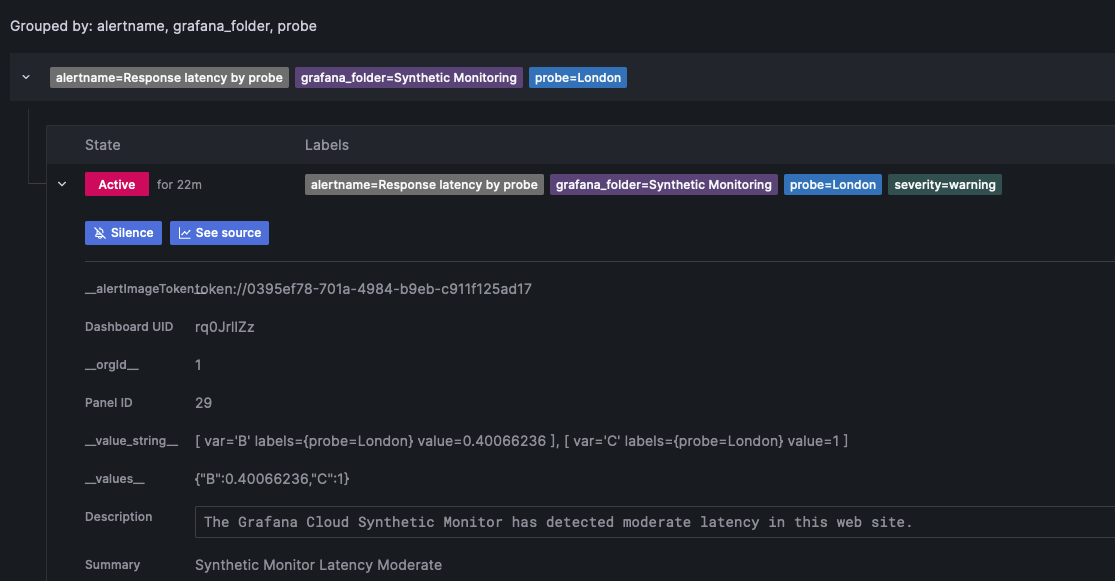The height and width of the screenshot is (581, 1115).
Task: Click the Panel ID value 29
Action: coord(203,403)
